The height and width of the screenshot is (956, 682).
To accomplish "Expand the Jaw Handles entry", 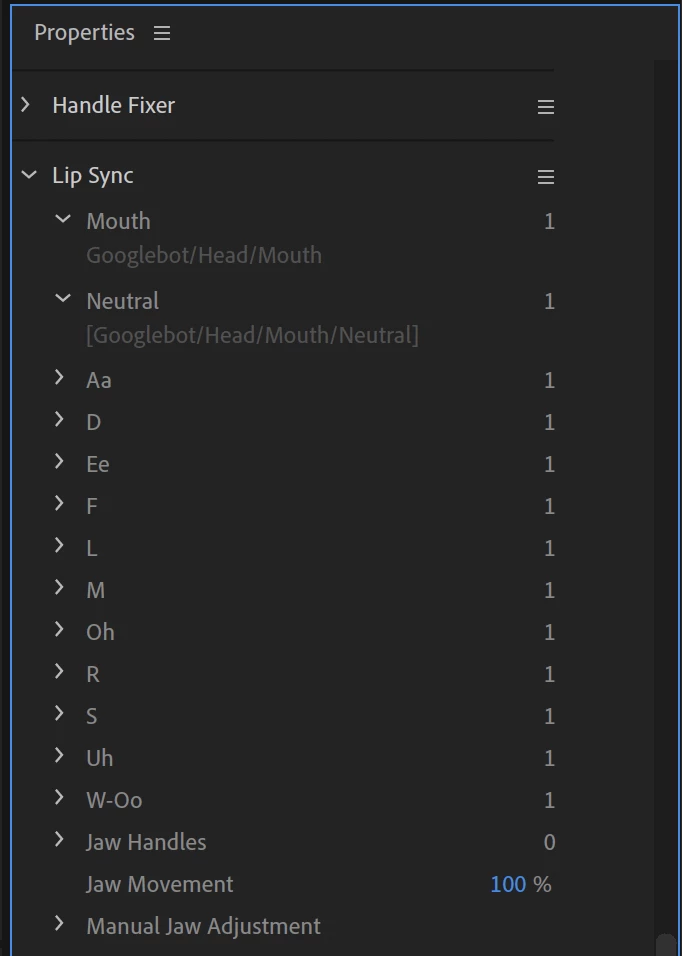I will coord(60,840).
